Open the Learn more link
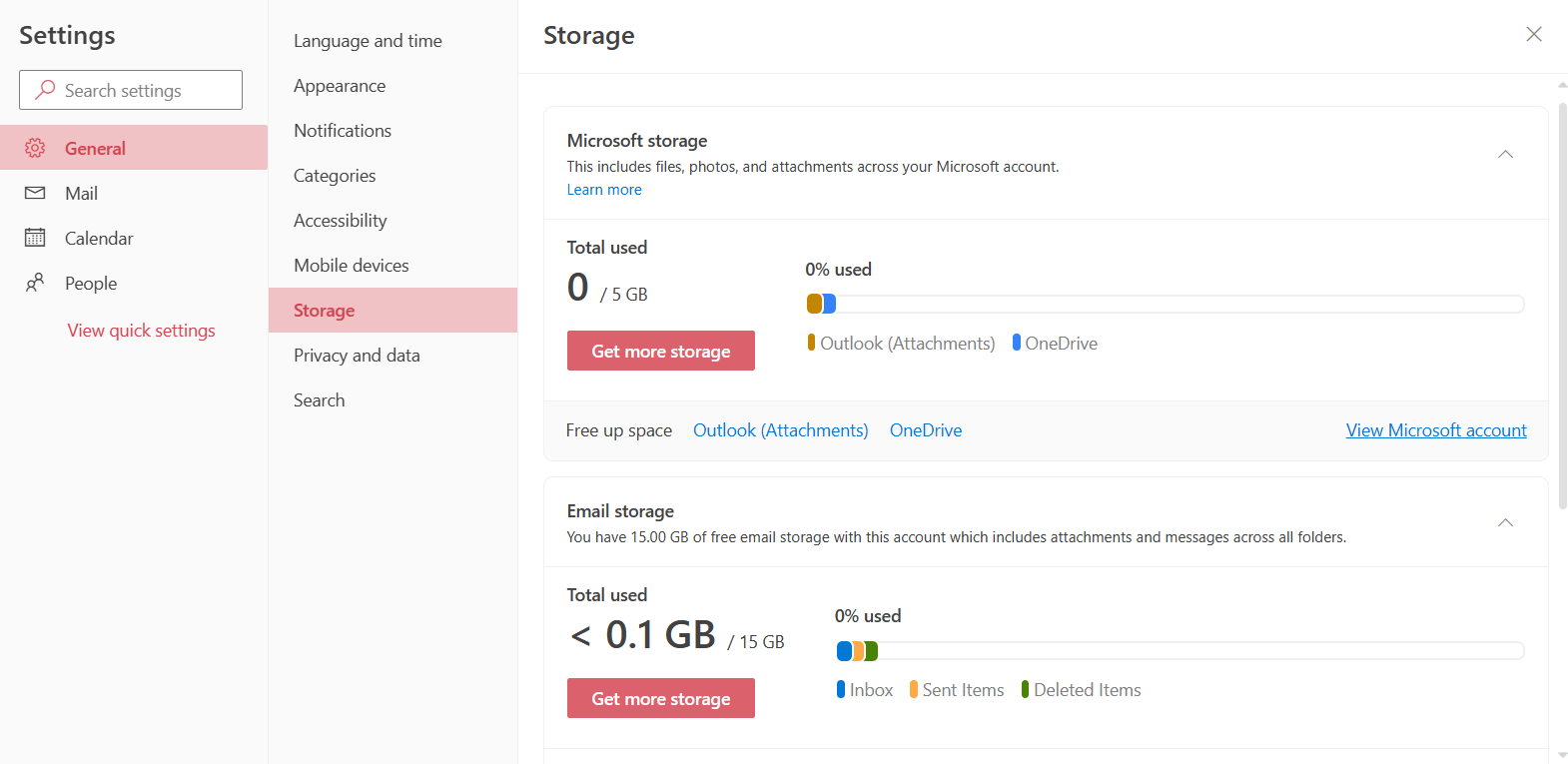This screenshot has width=1568, height=764. (x=604, y=190)
